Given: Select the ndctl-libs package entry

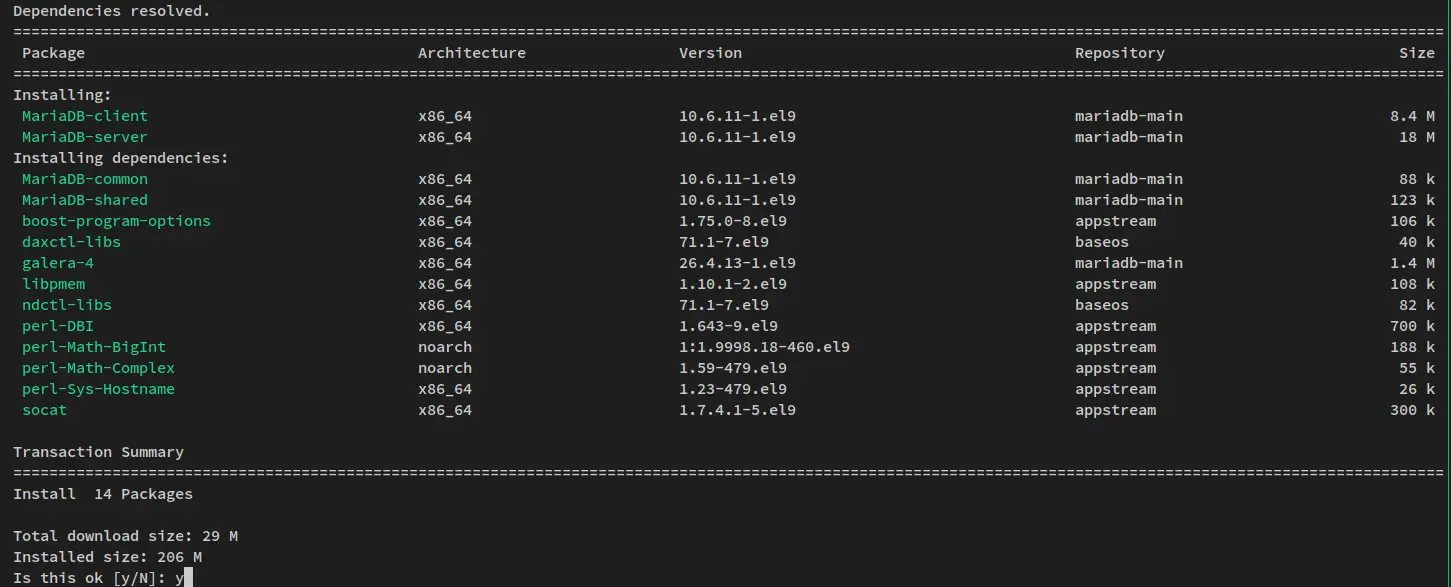Looking at the screenshot, I should click(67, 305).
